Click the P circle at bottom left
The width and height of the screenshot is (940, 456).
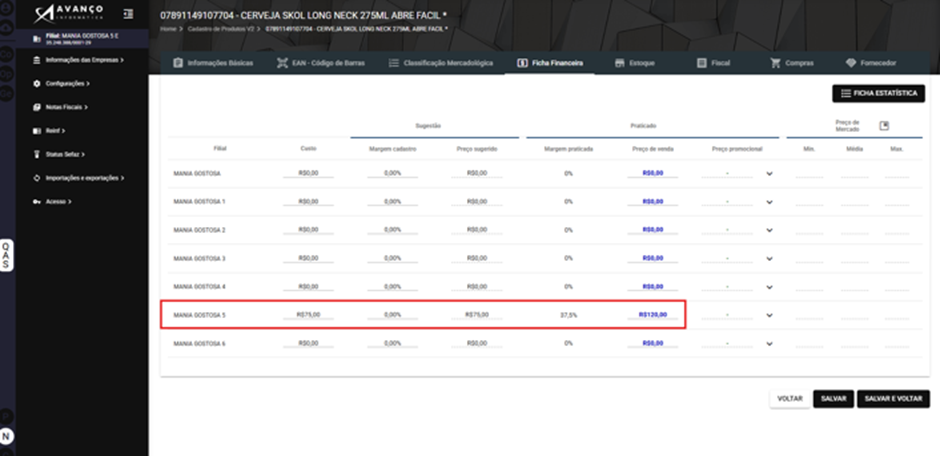[x=7, y=417]
